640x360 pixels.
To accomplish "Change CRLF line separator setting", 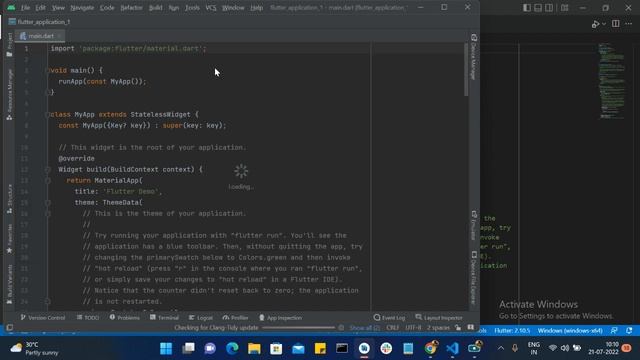I will pyautogui.click(x=393, y=328).
